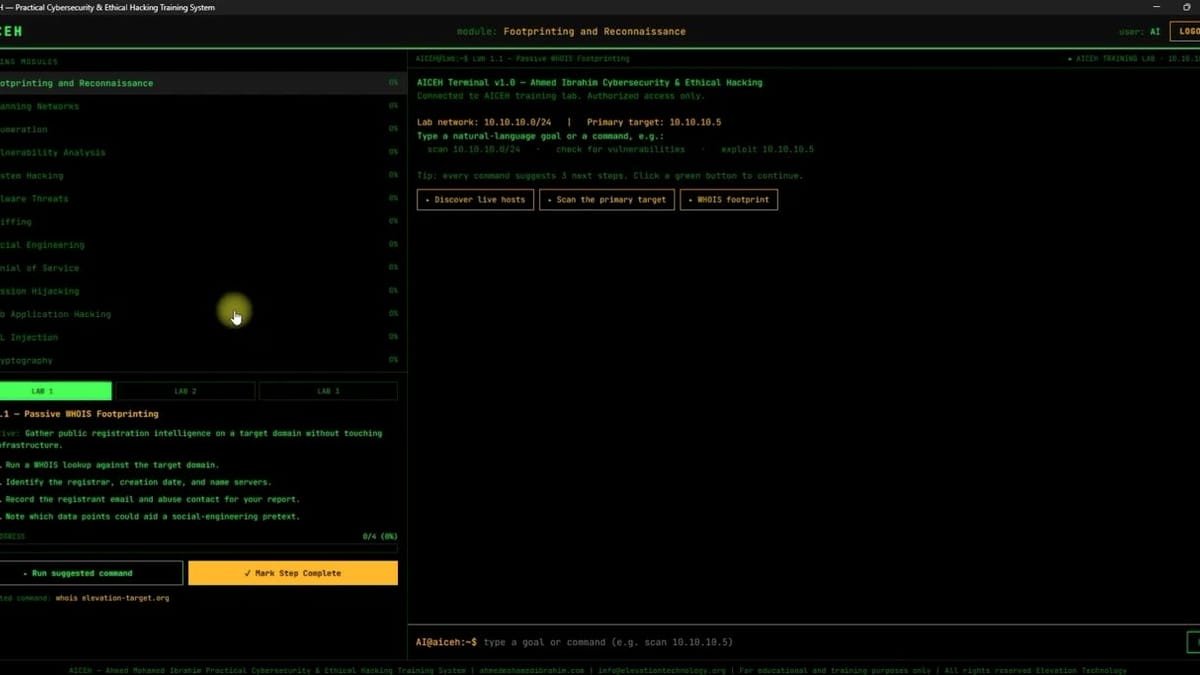Click the Discover live hosts suggestion
The image size is (1200, 675).
[x=475, y=199]
